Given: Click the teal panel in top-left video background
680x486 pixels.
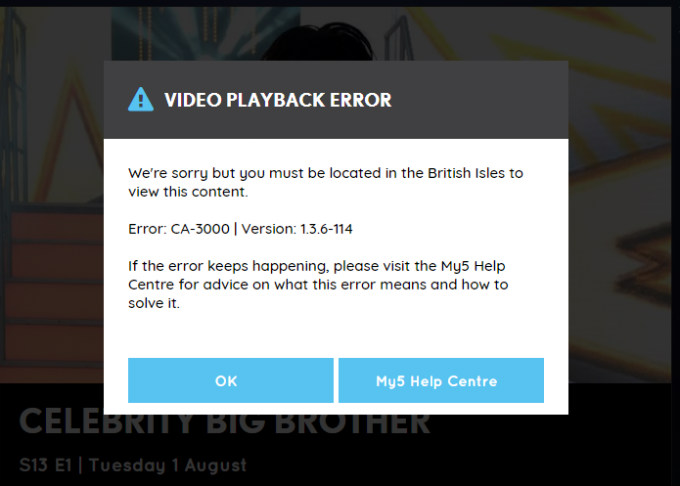Looking at the screenshot, I should tap(204, 34).
